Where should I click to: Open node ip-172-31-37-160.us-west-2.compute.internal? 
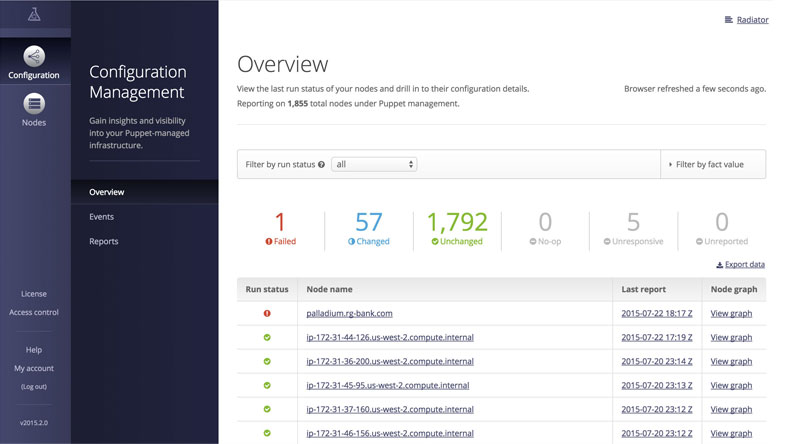[x=390, y=409]
